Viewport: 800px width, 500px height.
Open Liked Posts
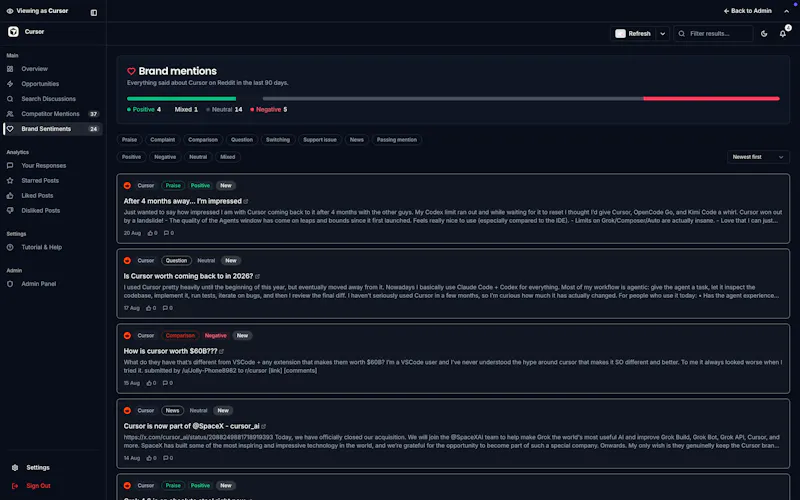click(x=53, y=195)
